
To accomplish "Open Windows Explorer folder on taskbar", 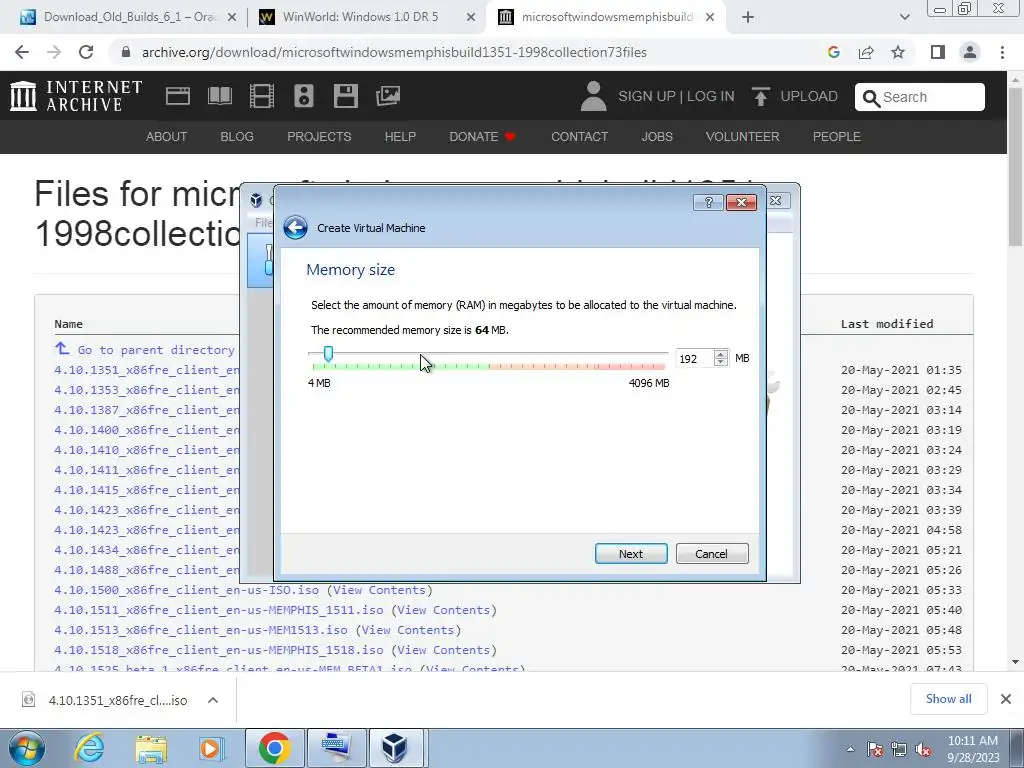I will point(151,748).
